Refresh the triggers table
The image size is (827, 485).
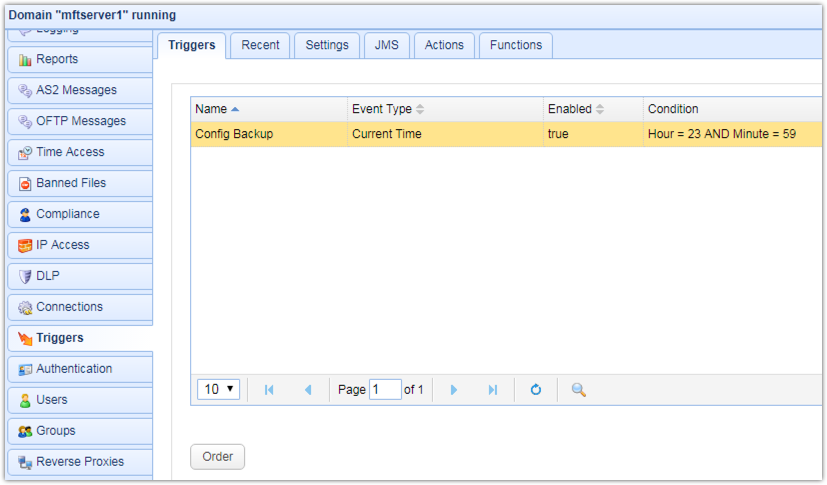point(536,390)
